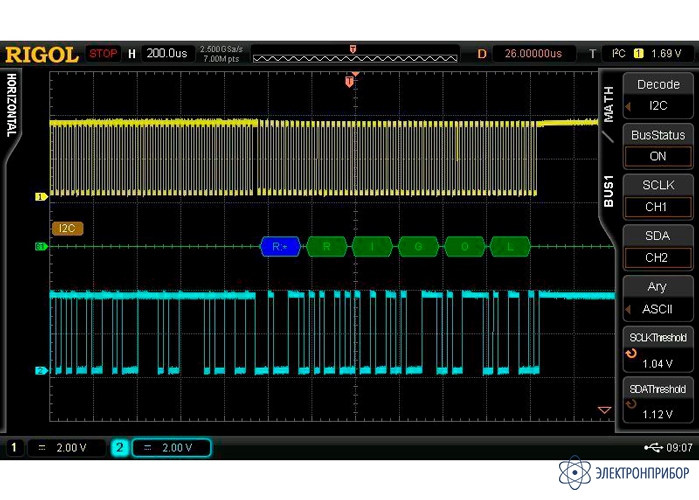Screen dimensions: 699x500
Task: Click the orange triangle indicator in the bottom-right of the grid
Action: (604, 410)
